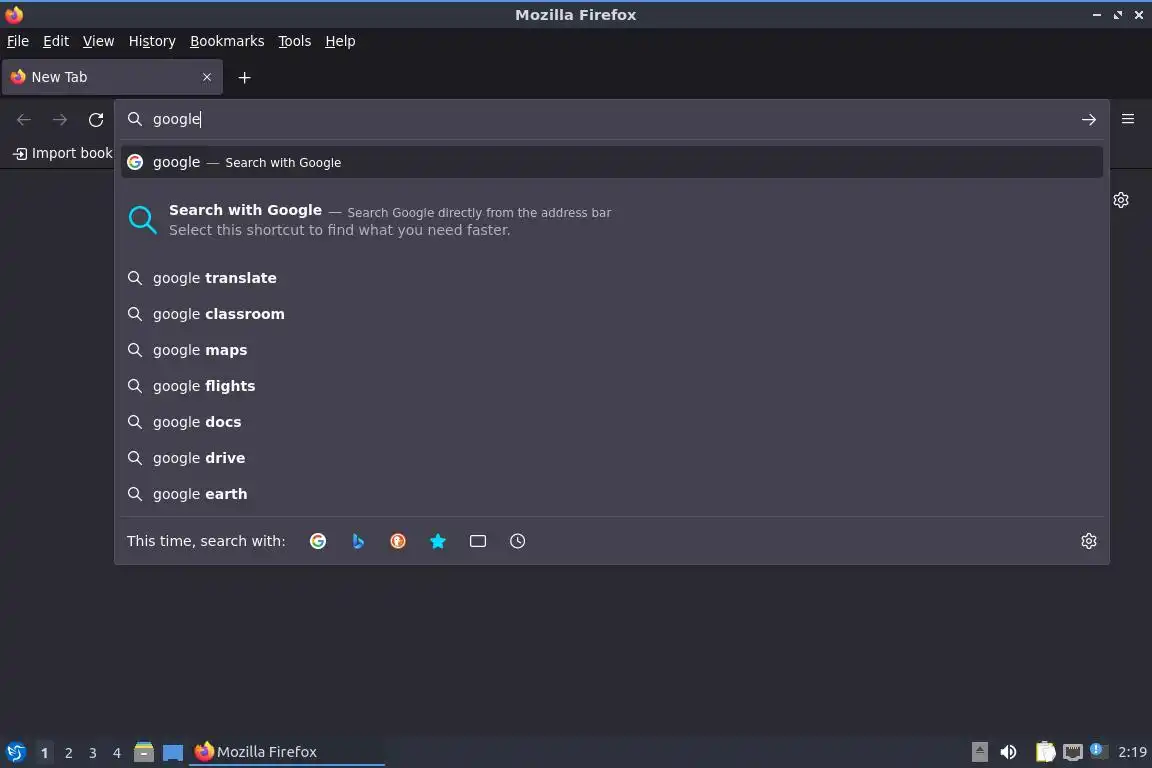Choose suggestion 'google translate'
The image size is (1152, 768).
(612, 278)
